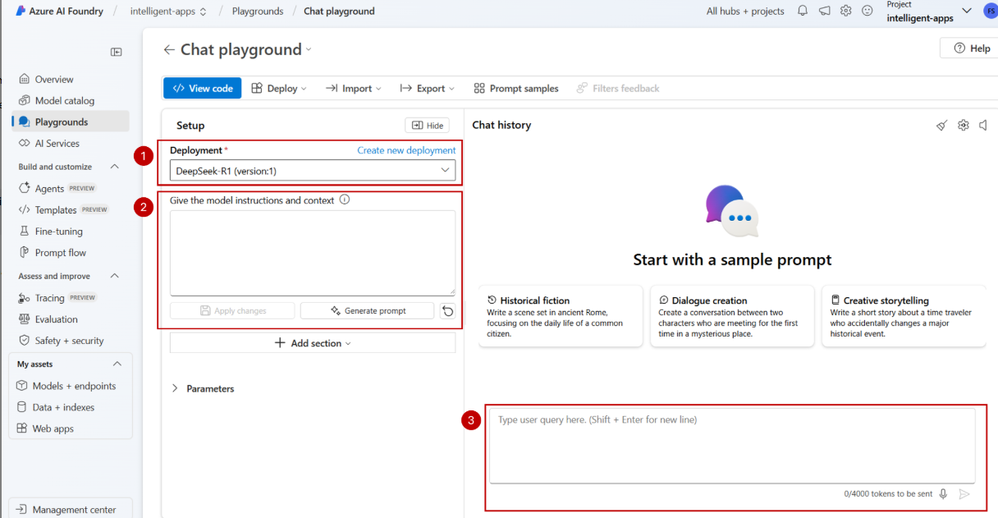Expand the Project intelligent-apps dropdown chevron

[966, 11]
